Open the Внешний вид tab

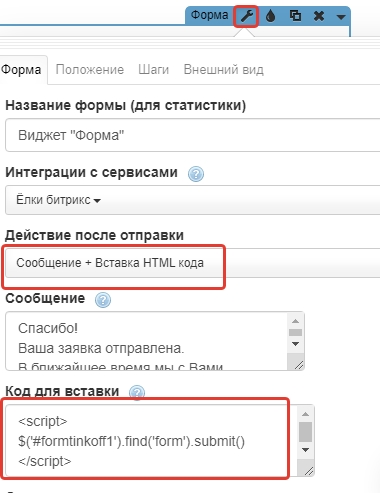pyautogui.click(x=224, y=70)
